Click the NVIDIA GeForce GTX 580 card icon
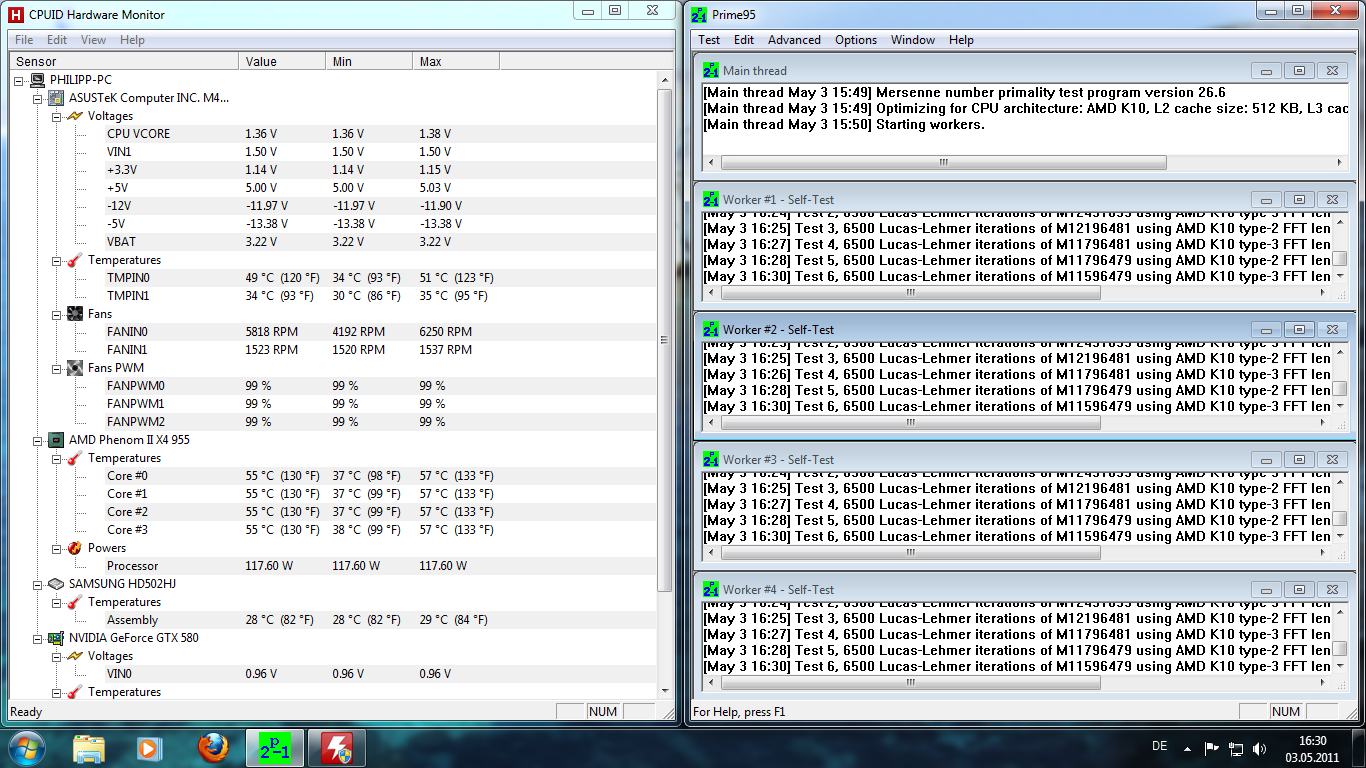Screen dimensions: 1366x768 [57, 638]
